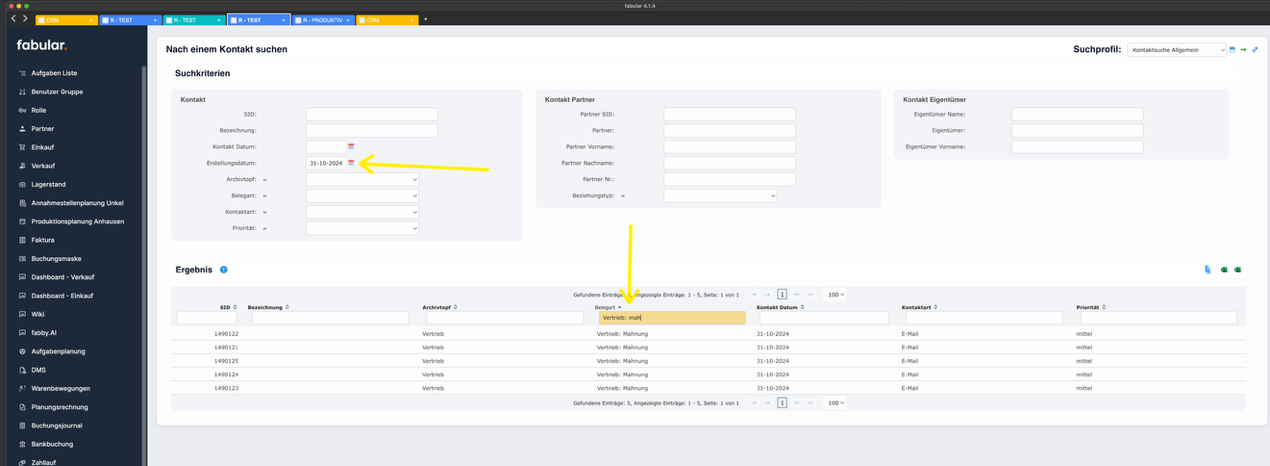The image size is (1270, 466).
Task: Open Faktura in the sidebar
Action: click(x=43, y=240)
